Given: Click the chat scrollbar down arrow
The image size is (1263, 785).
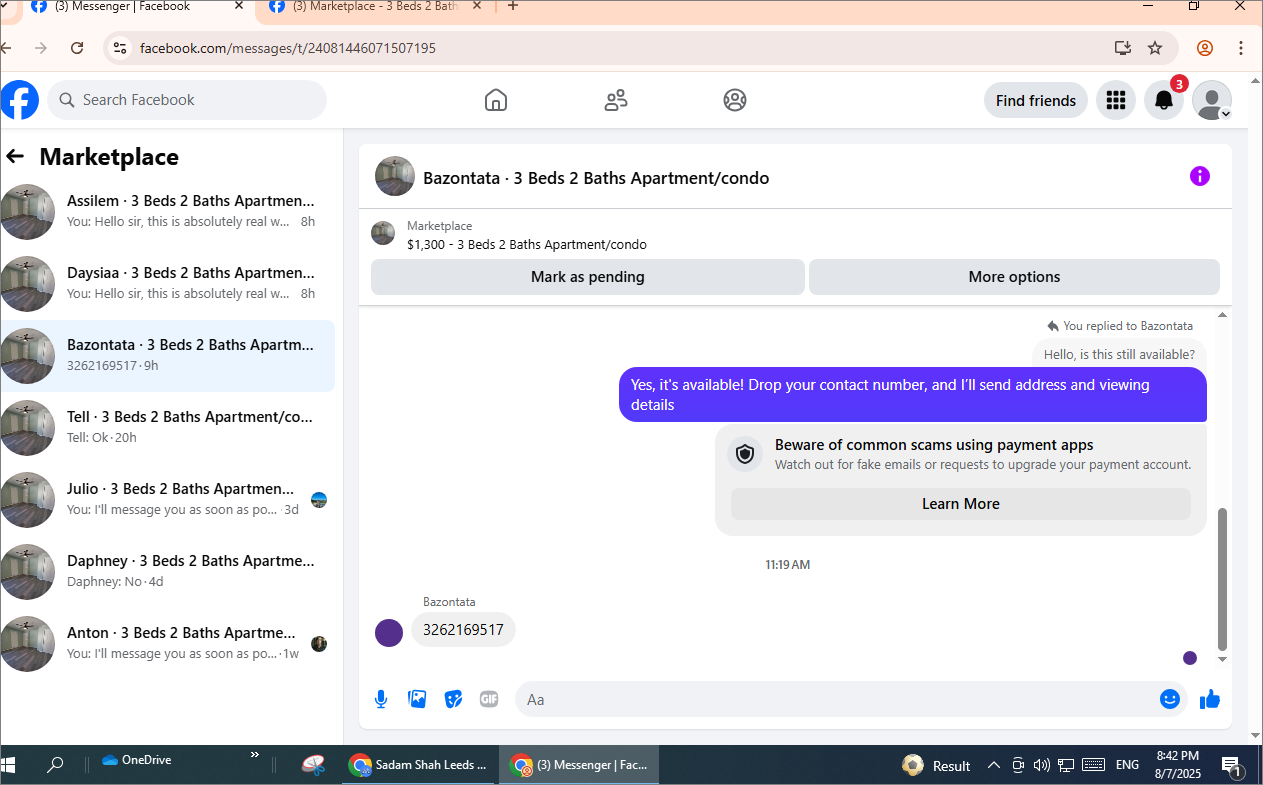Looking at the screenshot, I should click(x=1221, y=660).
